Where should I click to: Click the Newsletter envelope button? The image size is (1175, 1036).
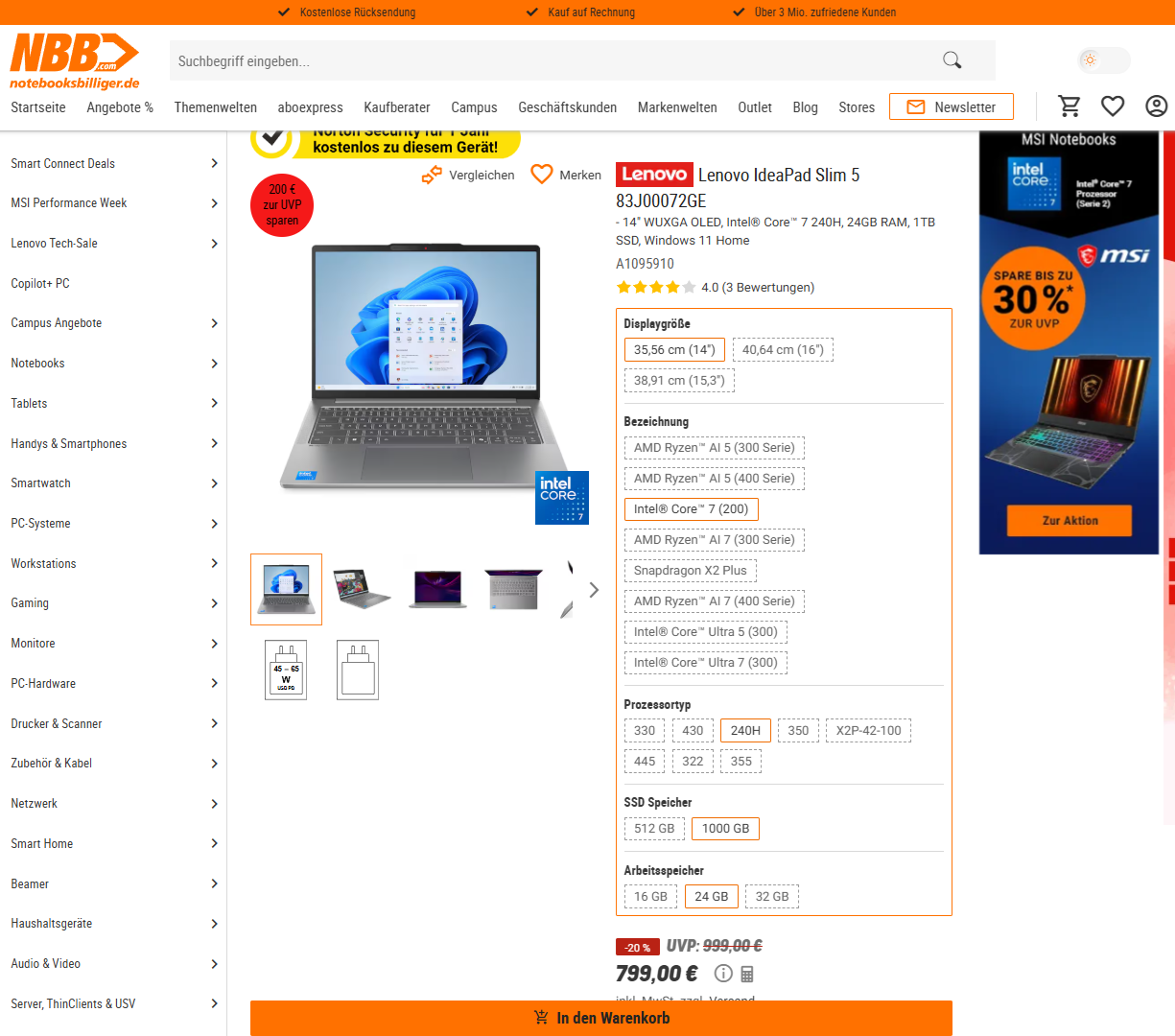click(952, 106)
